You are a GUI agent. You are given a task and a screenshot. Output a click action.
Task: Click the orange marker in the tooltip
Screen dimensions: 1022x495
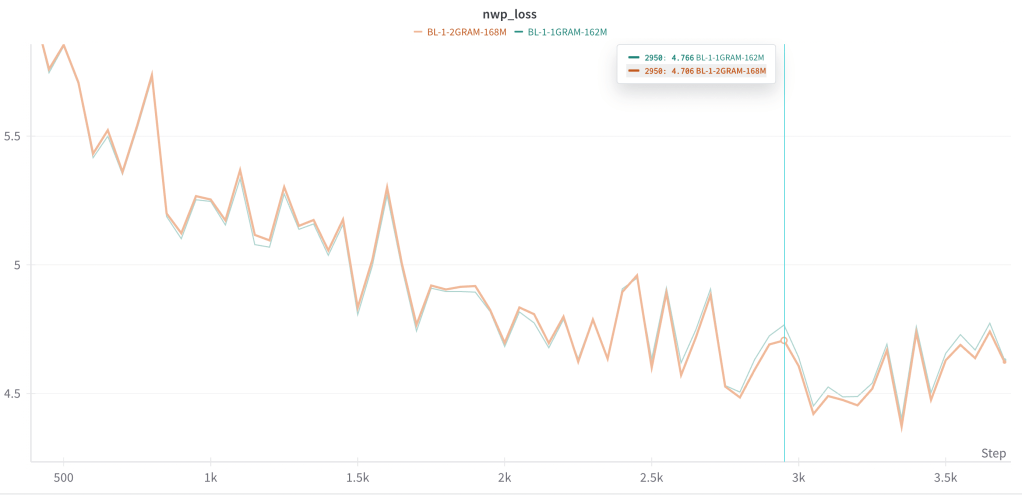tap(632, 71)
